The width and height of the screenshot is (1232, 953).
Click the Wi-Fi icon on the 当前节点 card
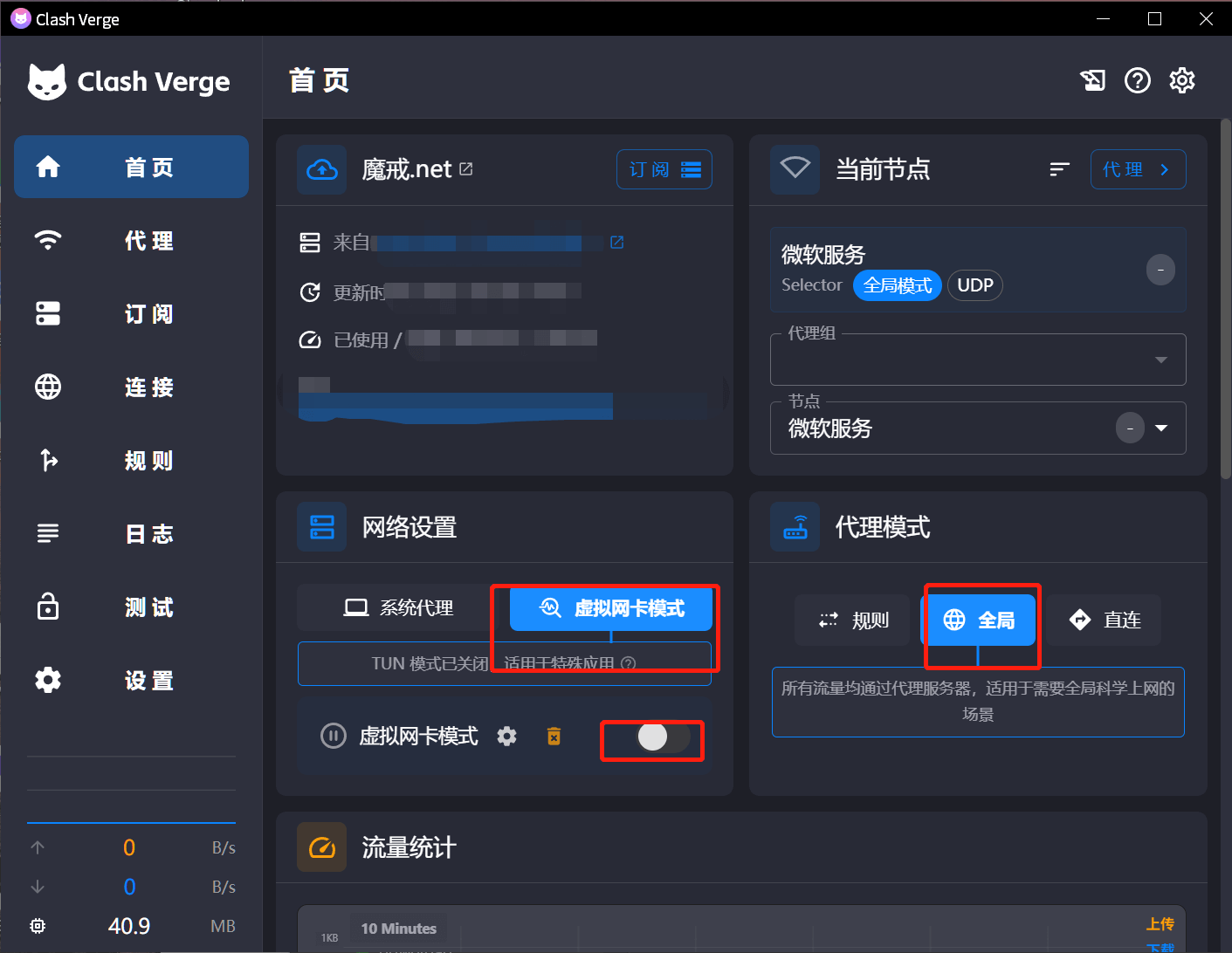tap(795, 169)
